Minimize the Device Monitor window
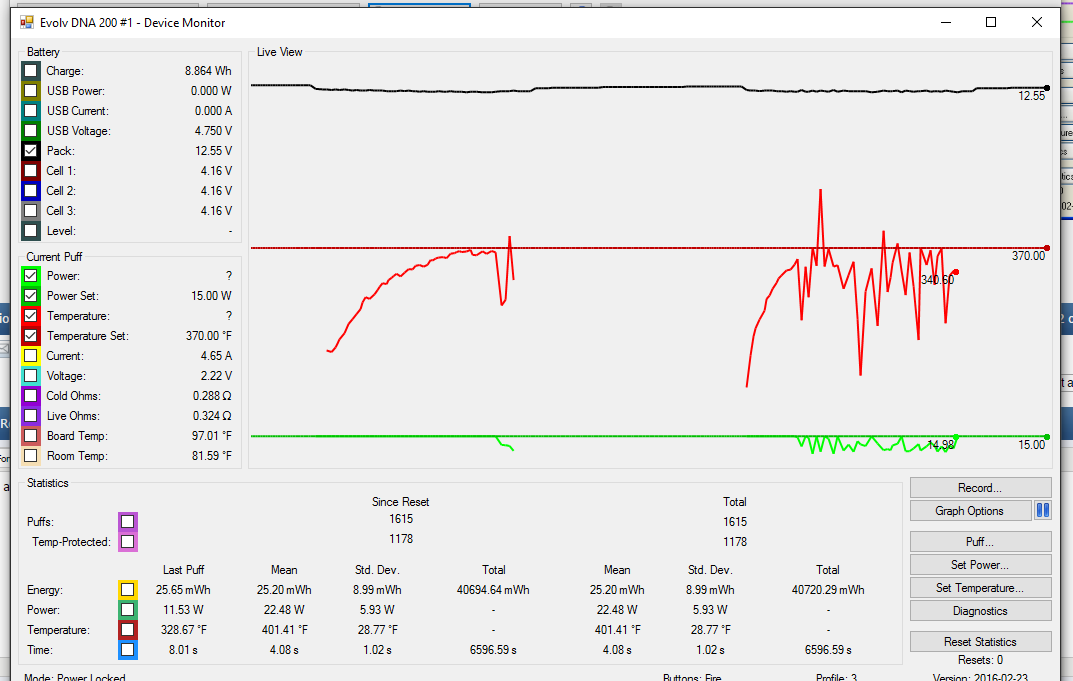The width and height of the screenshot is (1073, 681). 946,23
